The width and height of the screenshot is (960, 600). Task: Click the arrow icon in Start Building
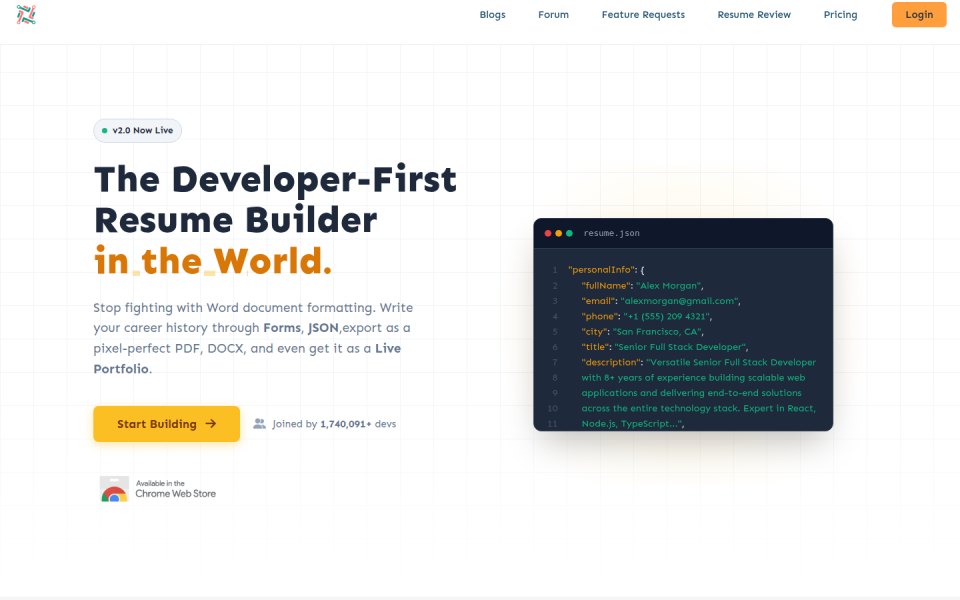point(211,424)
